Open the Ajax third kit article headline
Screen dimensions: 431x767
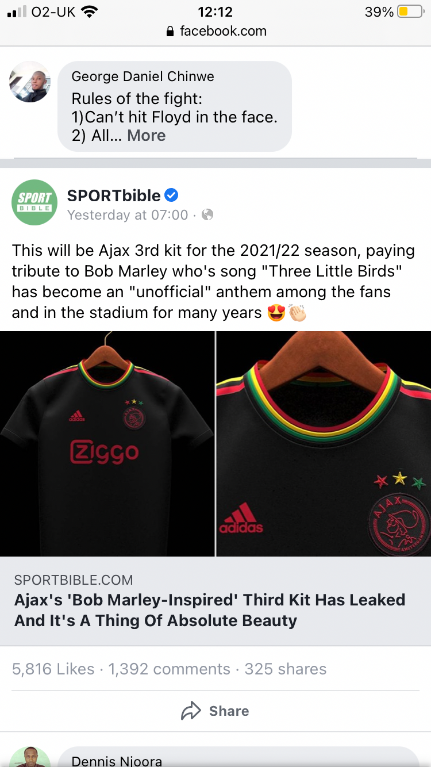coord(210,610)
